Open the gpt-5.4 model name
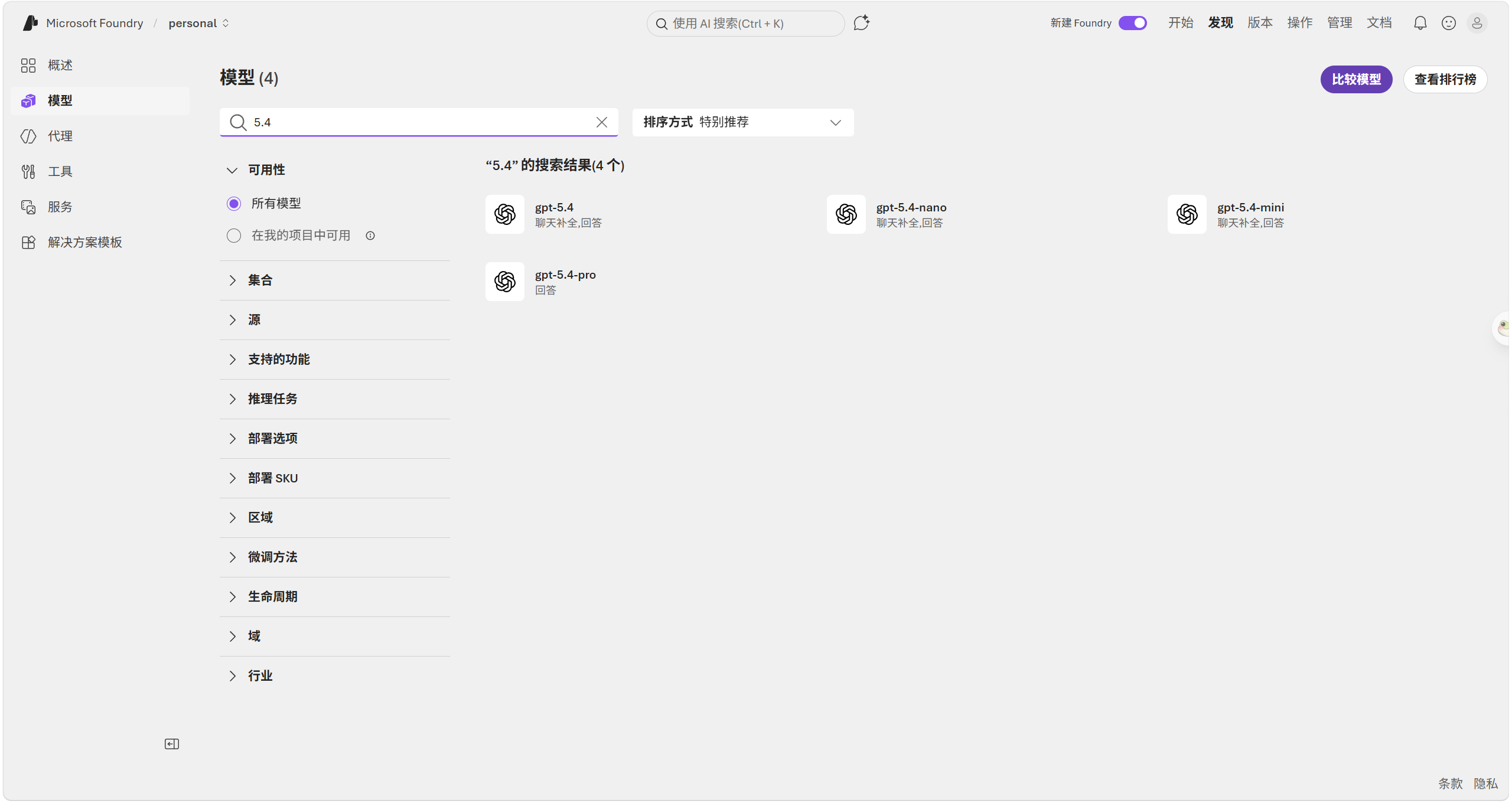 [554, 208]
